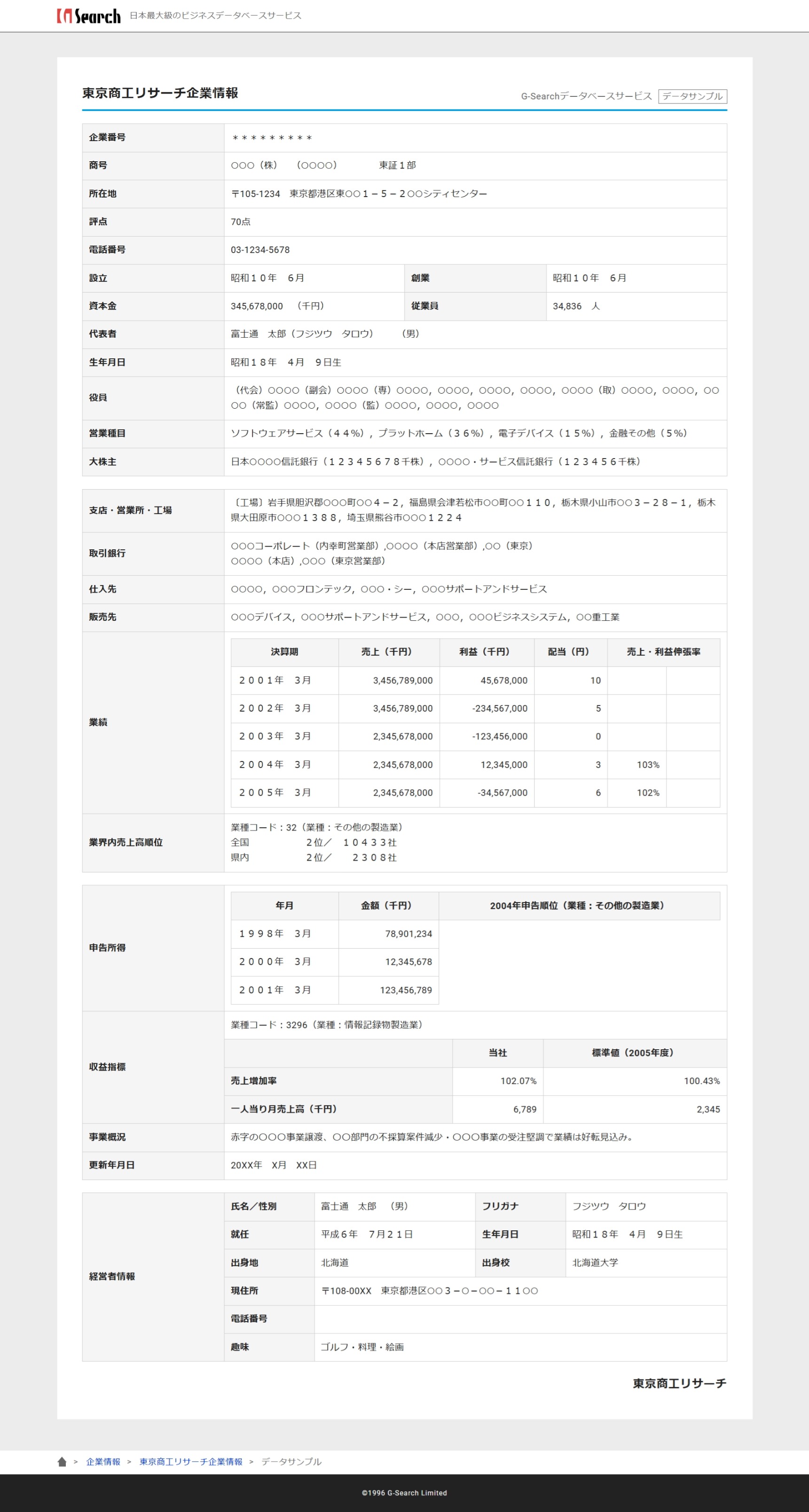Click the ©1996 G-Search Limited footer text
The height and width of the screenshot is (1512, 809).
404,1493
